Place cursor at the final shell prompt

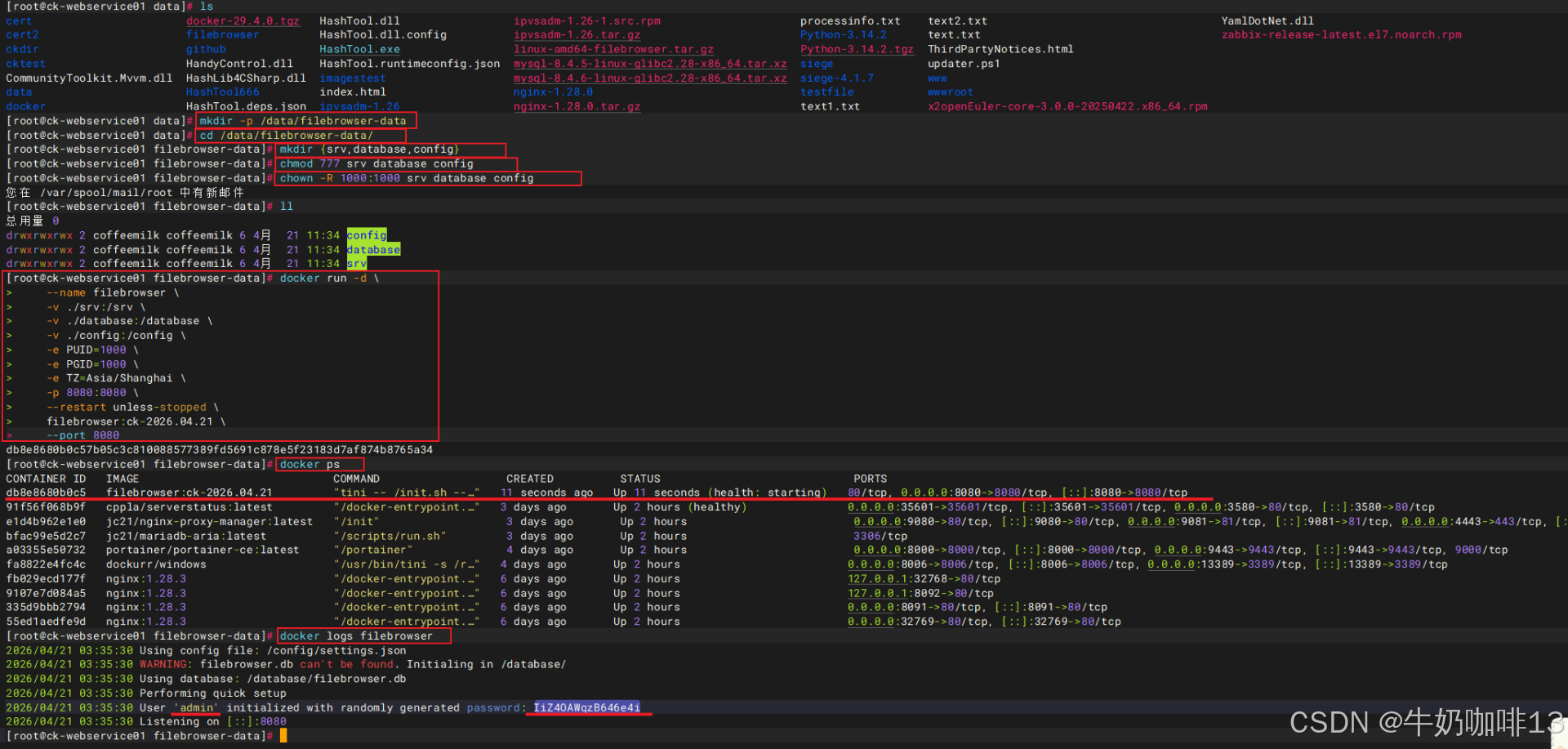[283, 736]
